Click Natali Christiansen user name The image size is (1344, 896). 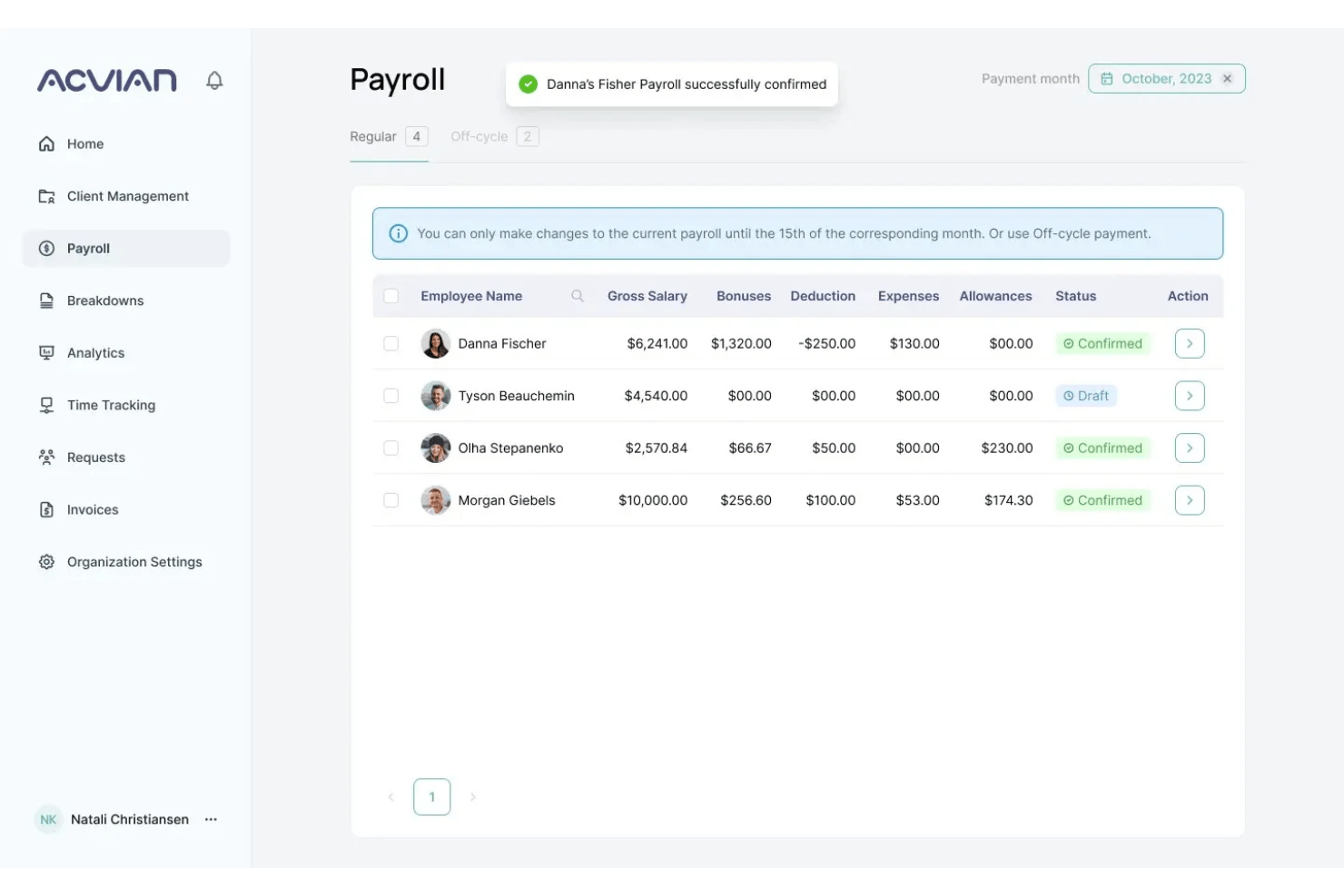(x=130, y=820)
